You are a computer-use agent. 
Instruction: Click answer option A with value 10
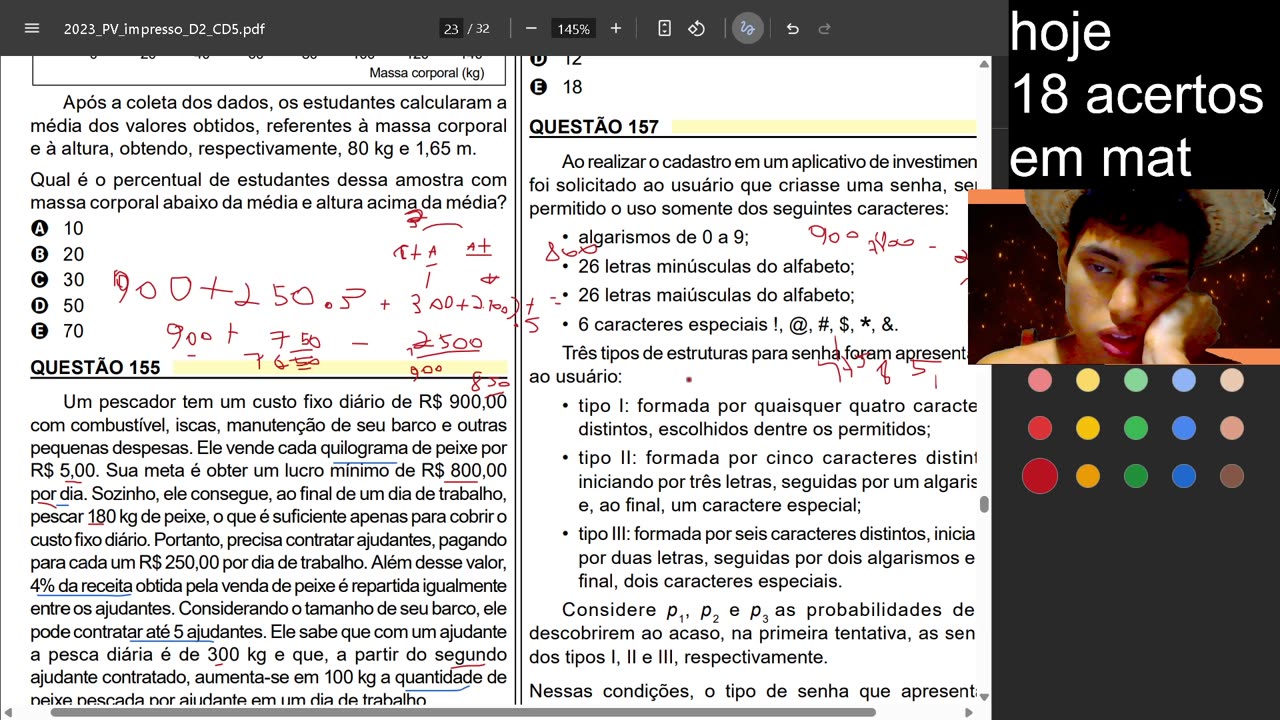57,228
